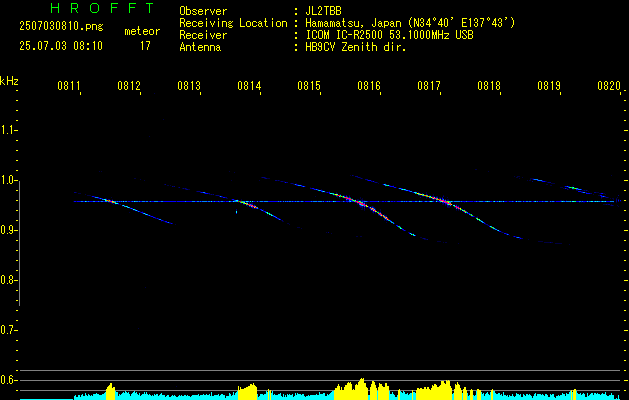Click the meteor count value 17

click(145, 46)
